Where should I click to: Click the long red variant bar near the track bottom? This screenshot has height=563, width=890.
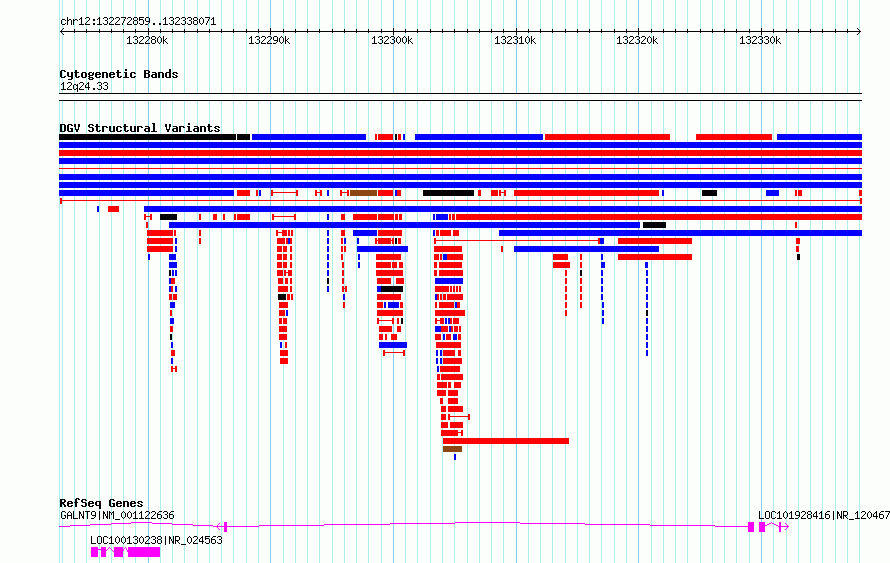(506, 441)
